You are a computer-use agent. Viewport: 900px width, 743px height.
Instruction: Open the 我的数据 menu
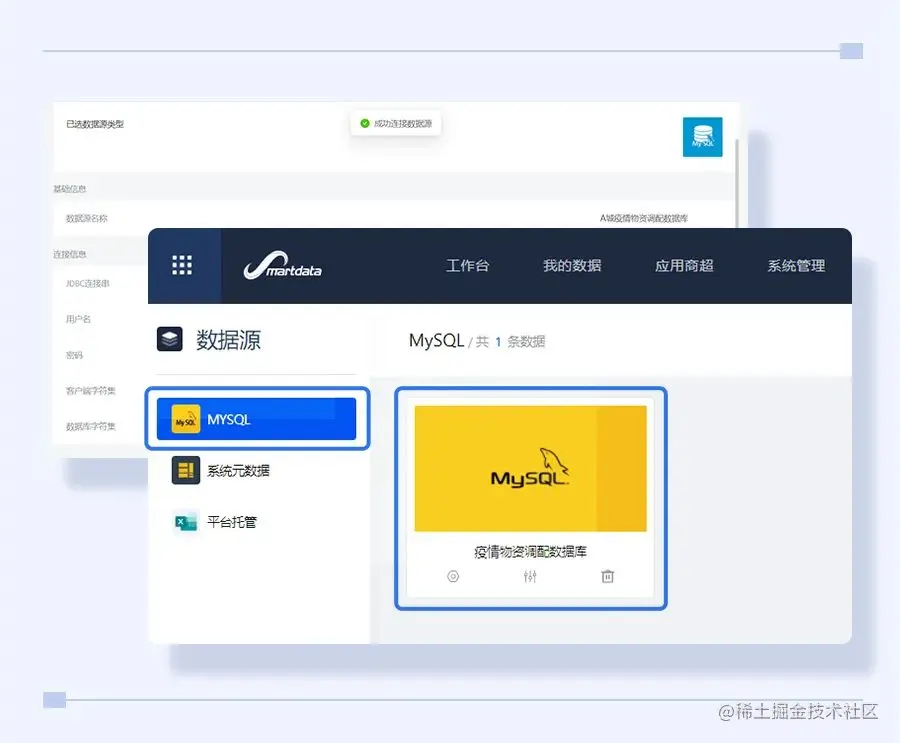[572, 265]
